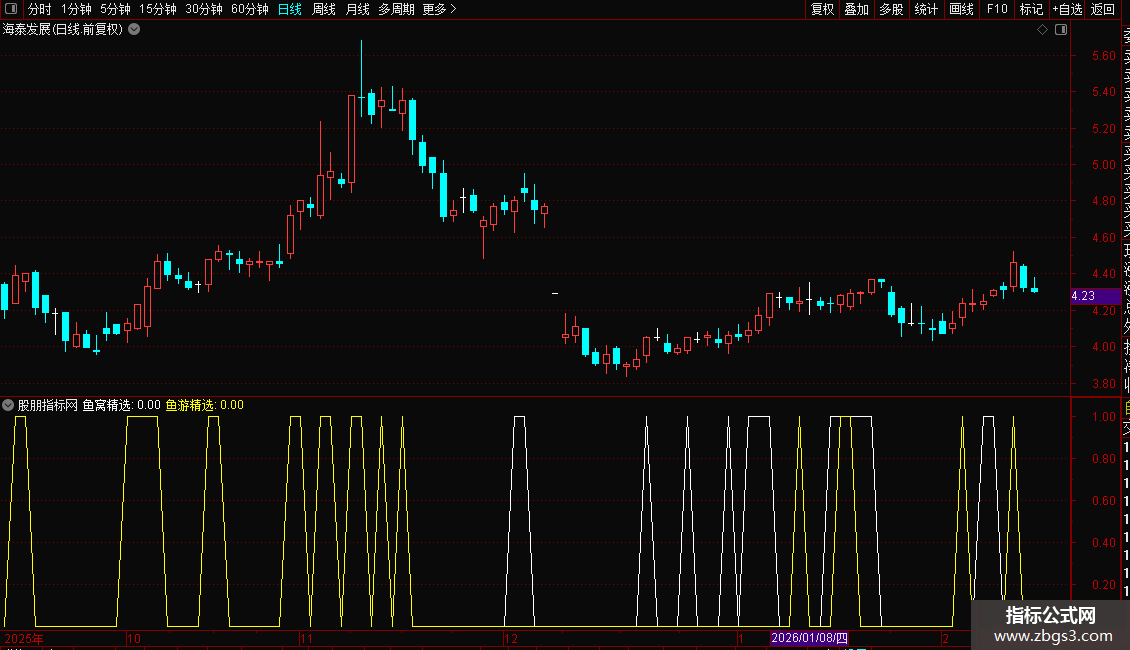Image resolution: width=1130 pixels, height=650 pixels.
Task: Click the diamond icon above the chart
Action: (1042, 30)
